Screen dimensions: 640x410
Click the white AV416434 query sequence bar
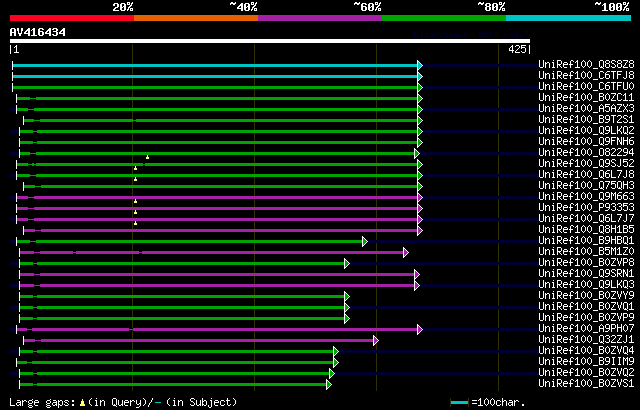tap(270, 41)
